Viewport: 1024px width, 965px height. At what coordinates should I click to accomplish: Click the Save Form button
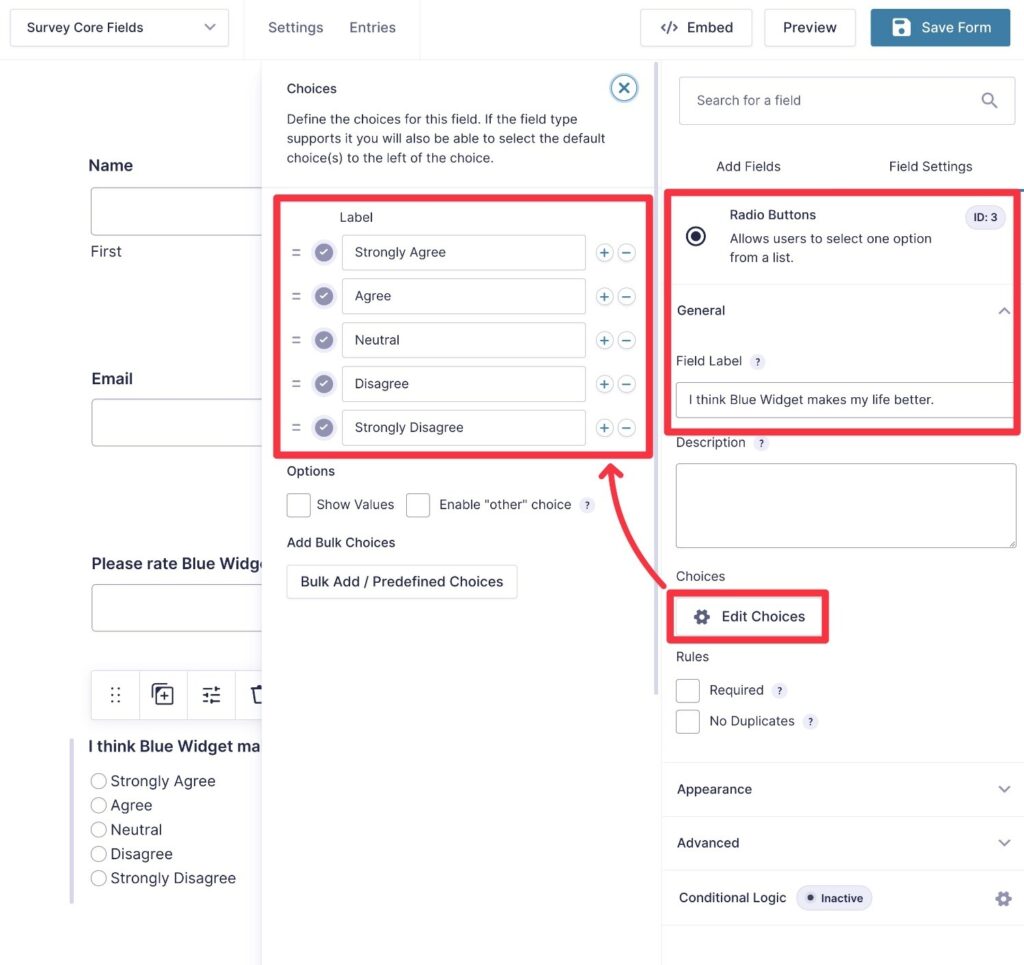click(x=940, y=28)
